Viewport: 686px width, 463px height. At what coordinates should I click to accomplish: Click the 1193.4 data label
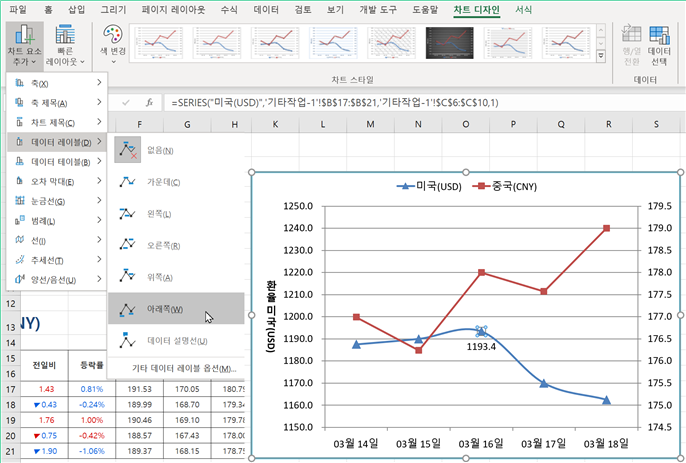(x=481, y=347)
